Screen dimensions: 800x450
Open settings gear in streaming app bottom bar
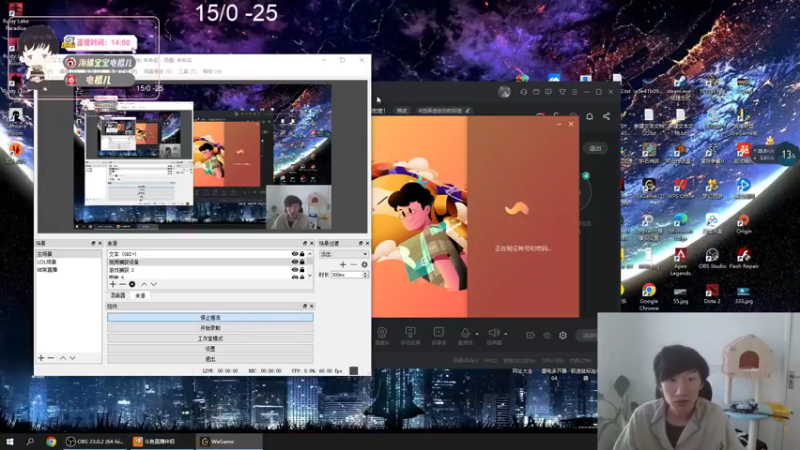coord(563,335)
